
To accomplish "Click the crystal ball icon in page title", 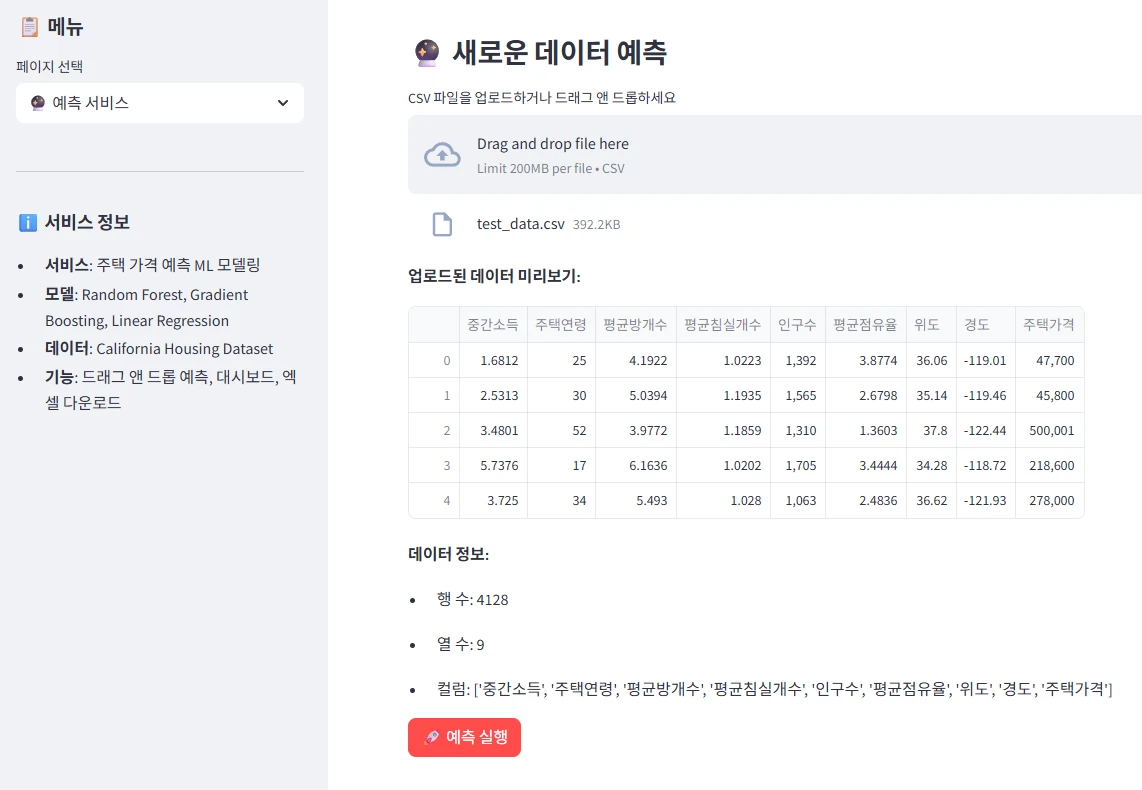I will pos(427,52).
